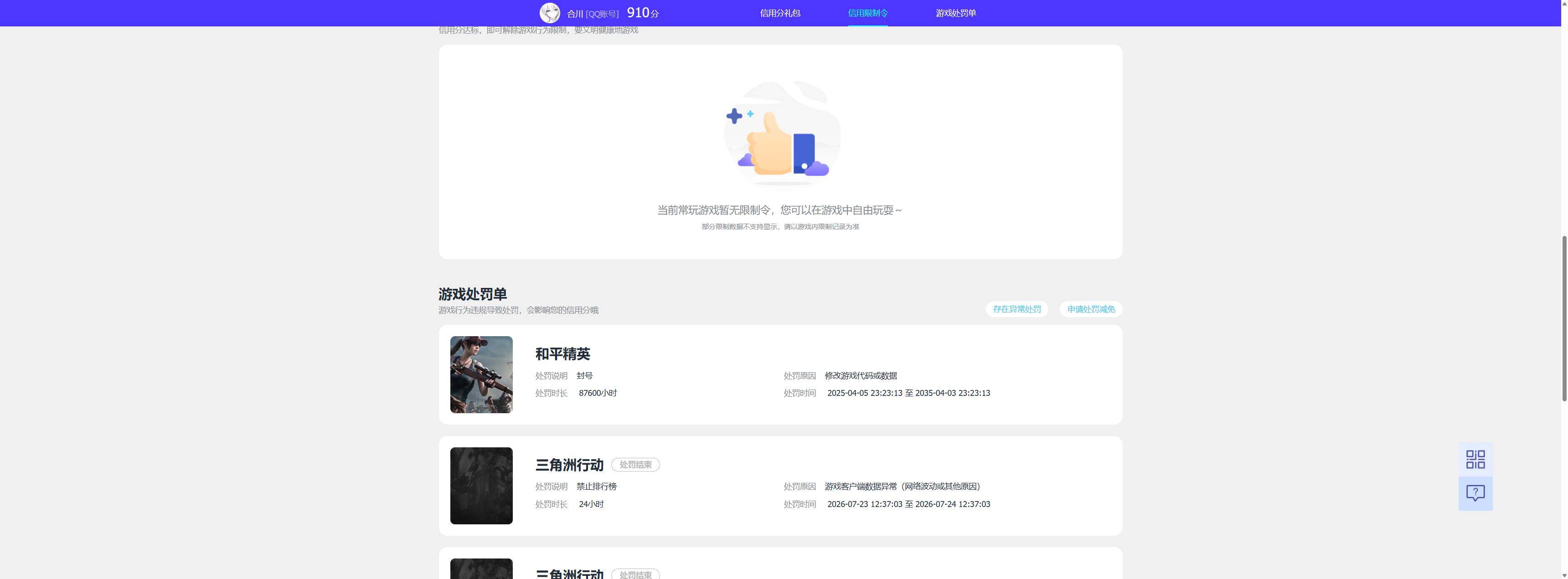Click the 和平精英 game title

point(562,354)
